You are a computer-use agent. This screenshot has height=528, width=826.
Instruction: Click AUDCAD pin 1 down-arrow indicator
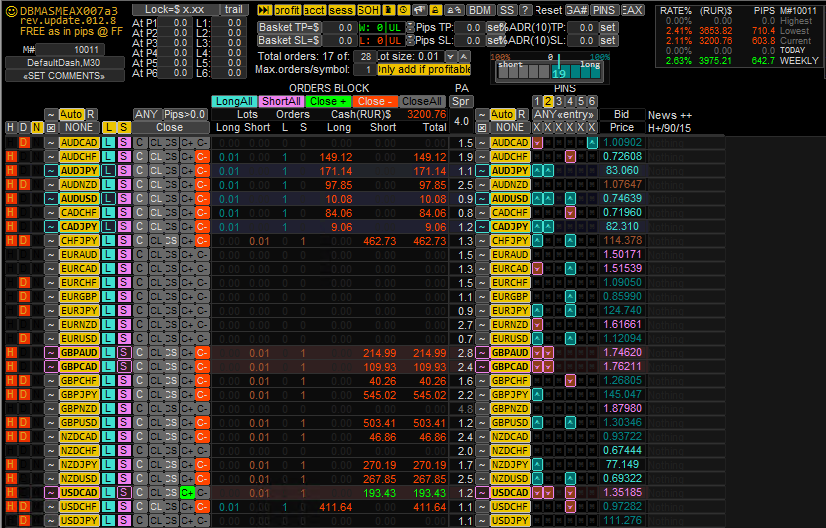click(537, 143)
